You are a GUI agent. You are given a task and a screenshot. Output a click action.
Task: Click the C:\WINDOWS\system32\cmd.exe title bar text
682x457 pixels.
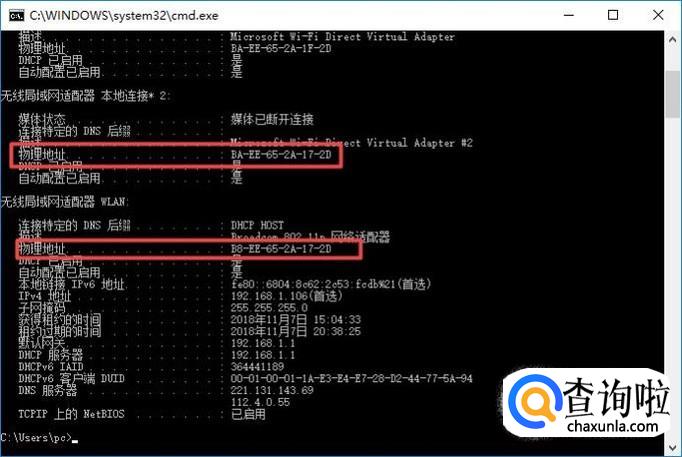click(x=124, y=16)
